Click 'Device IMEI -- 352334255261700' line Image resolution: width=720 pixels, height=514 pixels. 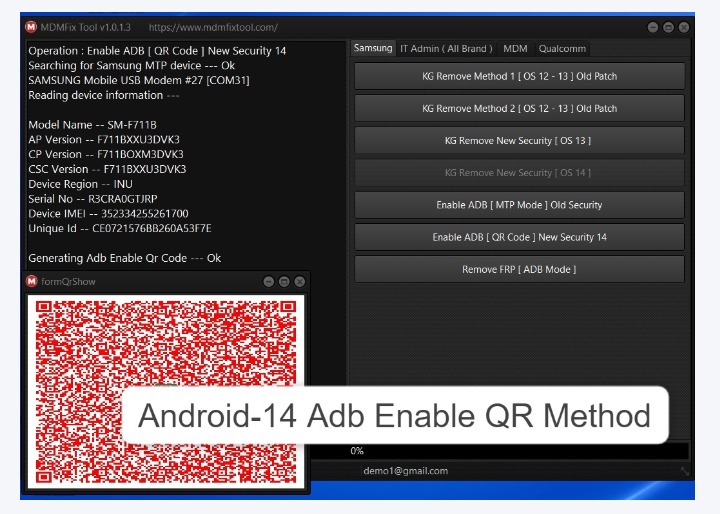pos(108,213)
